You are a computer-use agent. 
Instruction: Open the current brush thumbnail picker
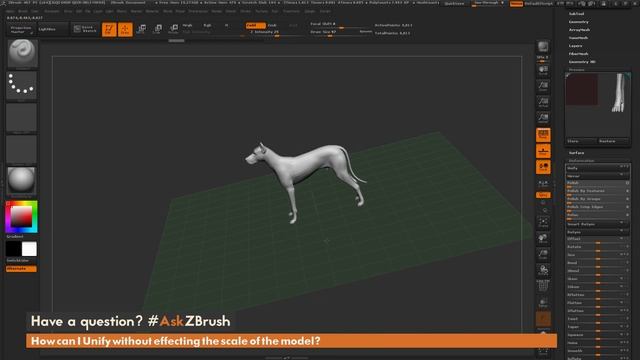(22, 53)
